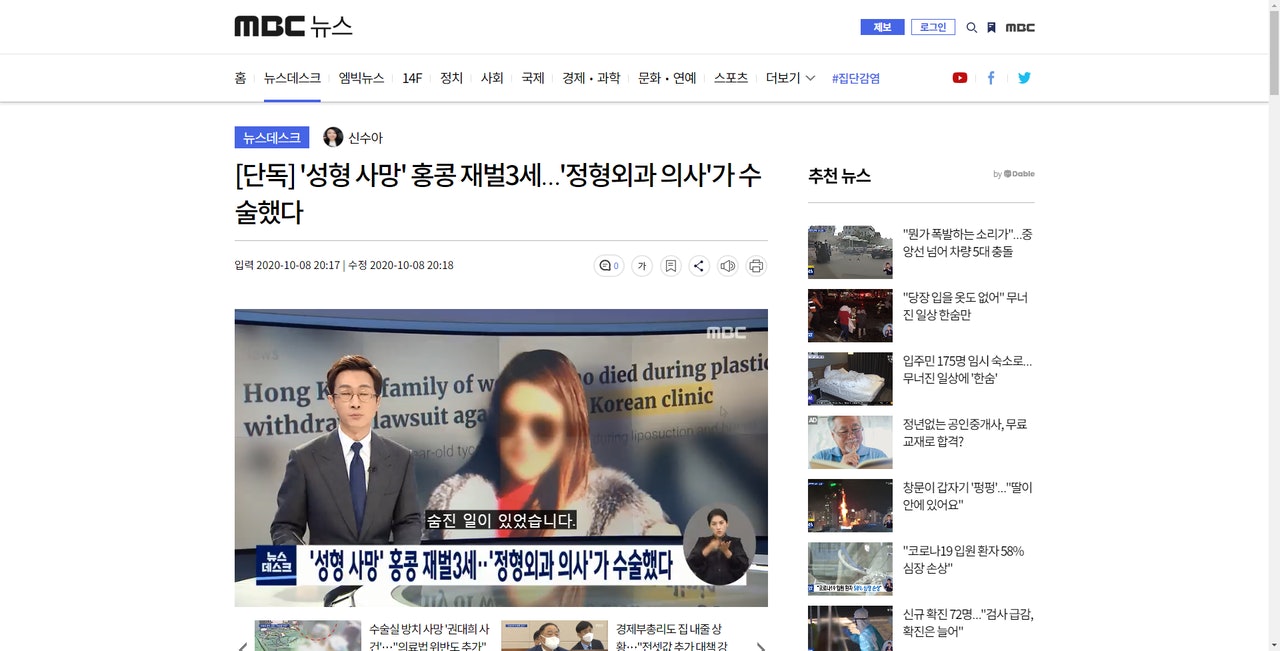Open the 스포츠 menu section
Image resolution: width=1280 pixels, height=651 pixels.
pos(730,78)
